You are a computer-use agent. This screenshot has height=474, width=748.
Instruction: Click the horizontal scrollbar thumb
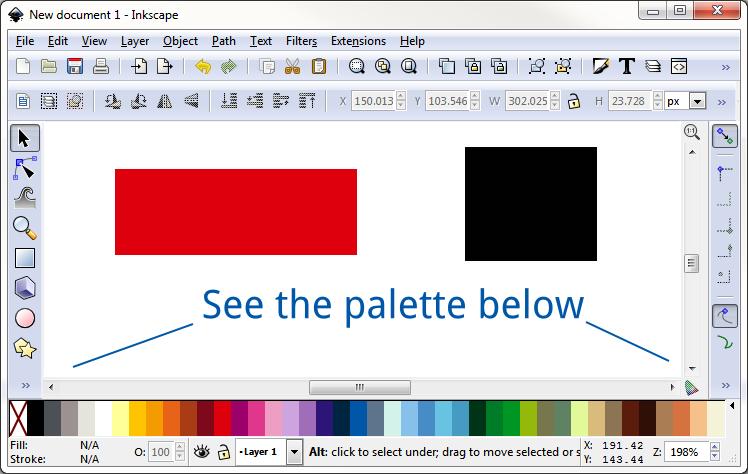360,387
